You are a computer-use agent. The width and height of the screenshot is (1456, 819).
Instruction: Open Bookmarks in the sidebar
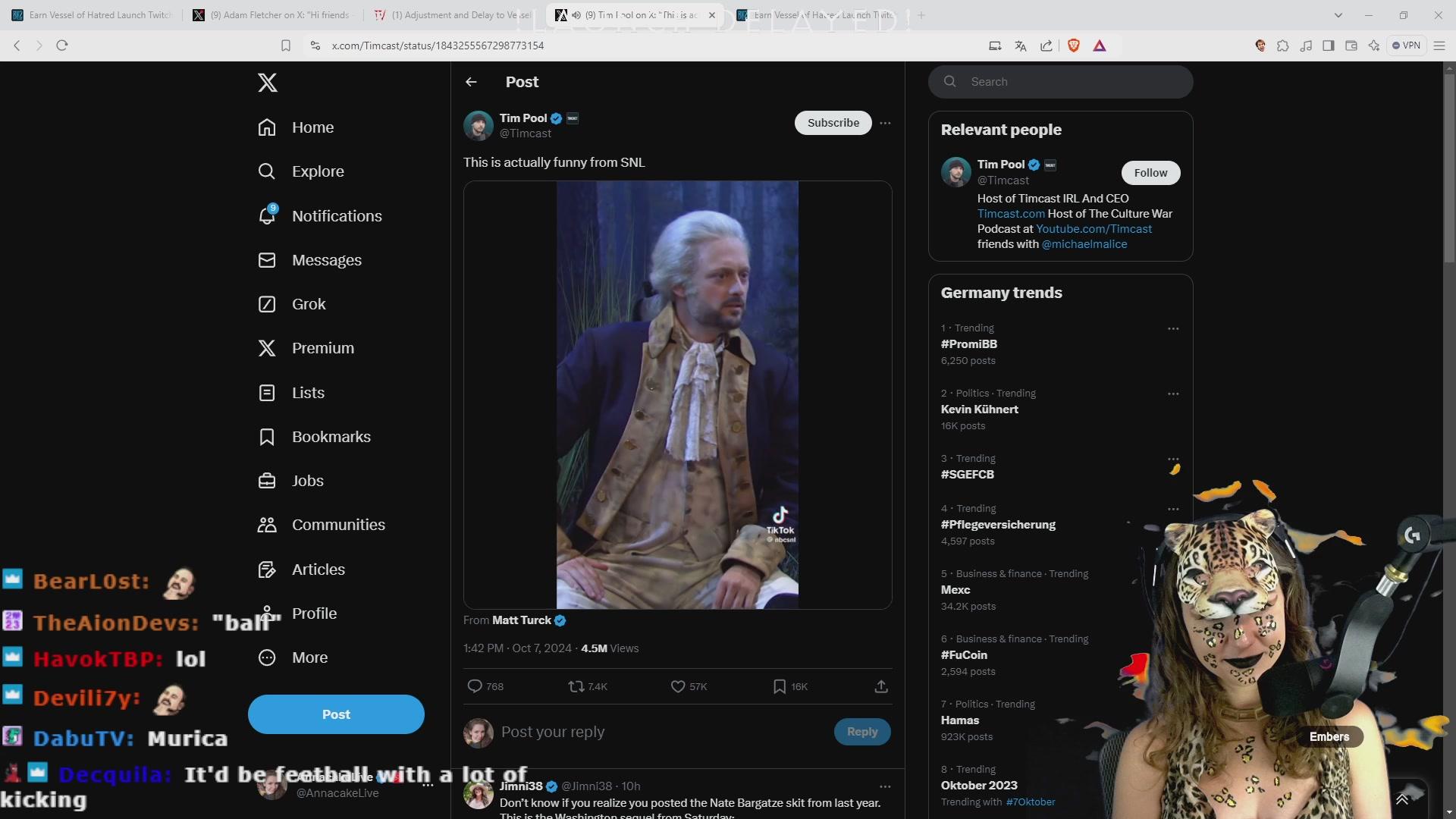tap(314, 437)
